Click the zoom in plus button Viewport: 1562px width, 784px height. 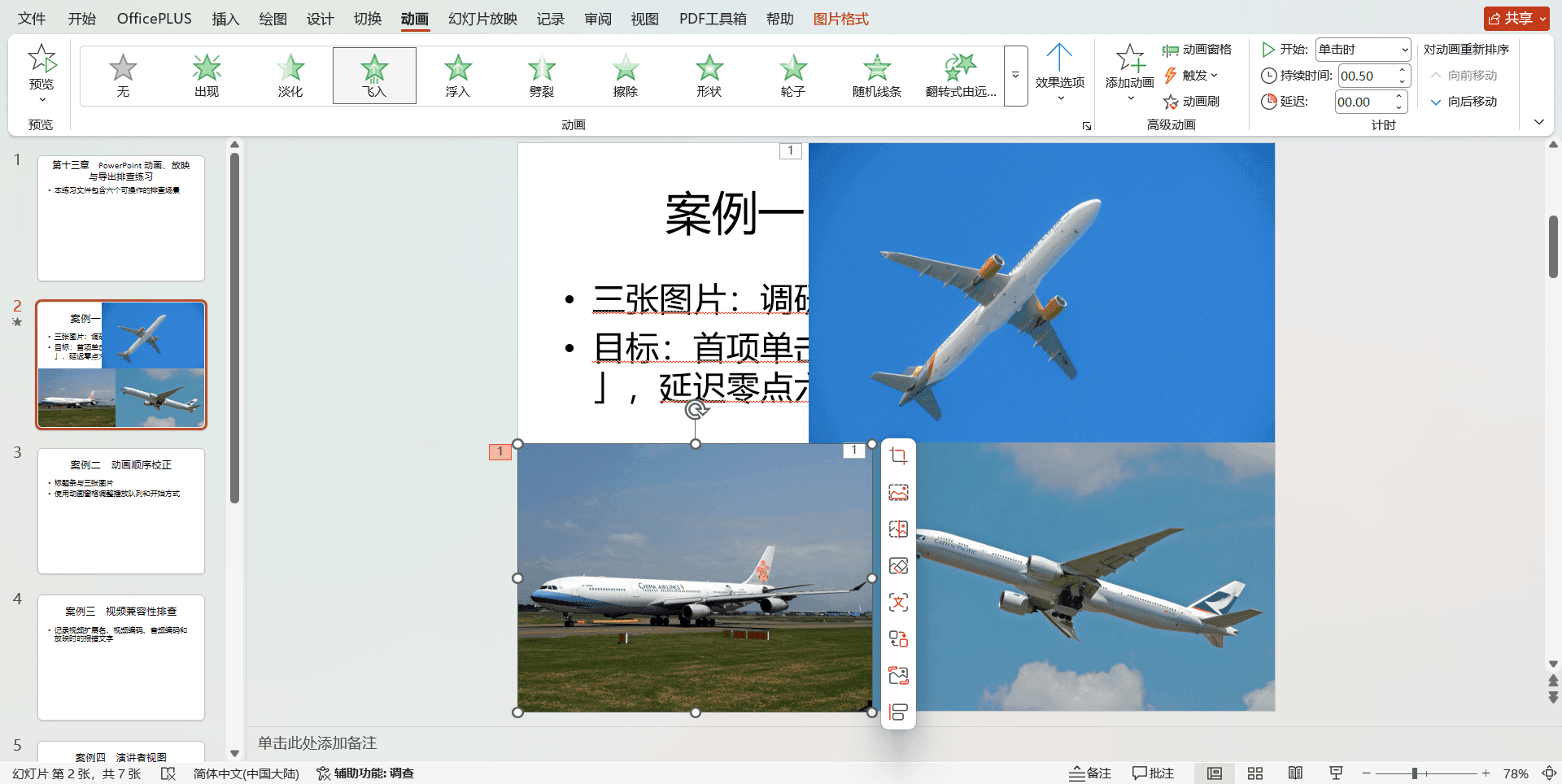pyautogui.click(x=1486, y=773)
